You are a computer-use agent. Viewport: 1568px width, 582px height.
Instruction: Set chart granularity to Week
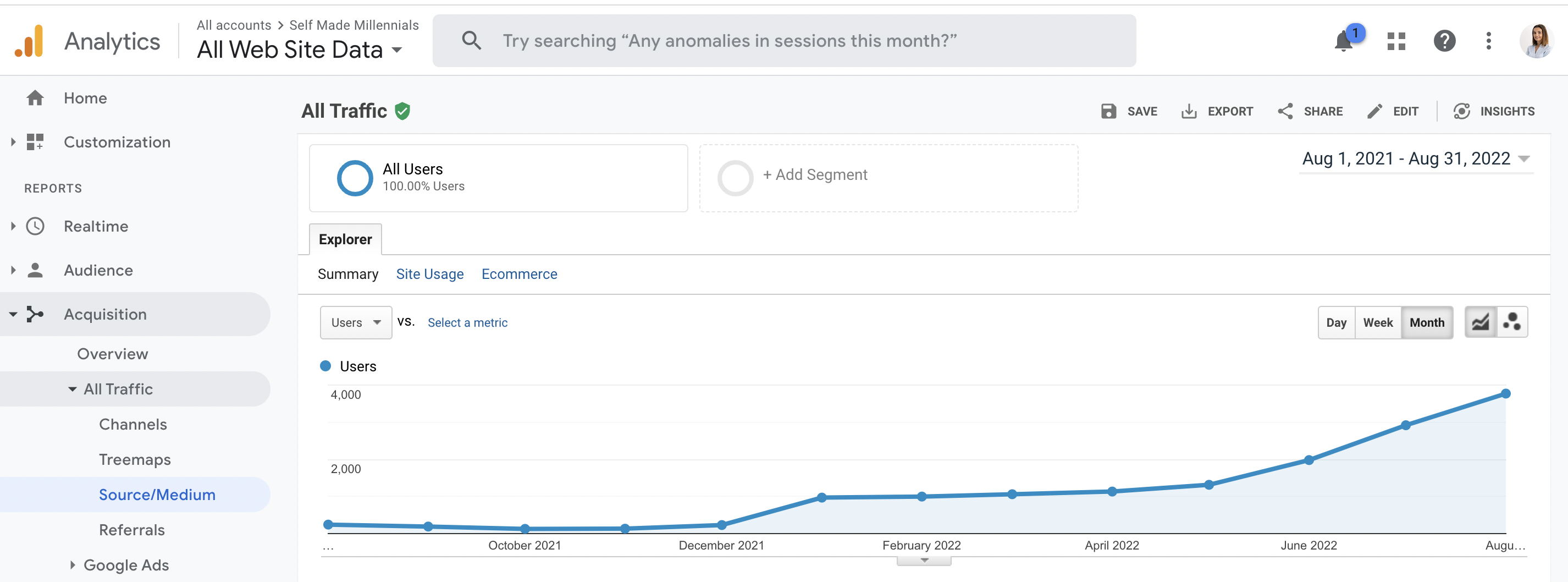point(1377,323)
